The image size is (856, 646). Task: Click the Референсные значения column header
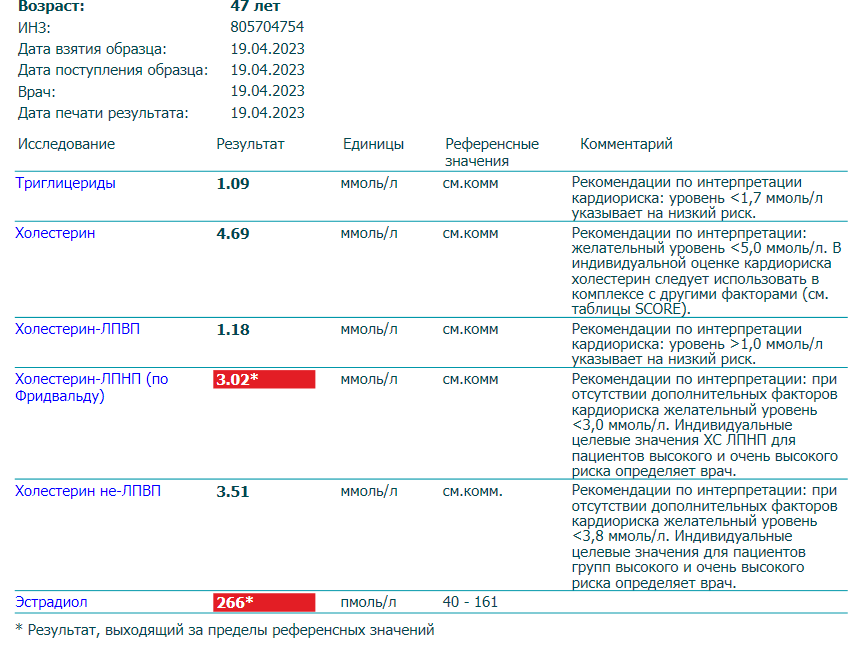pos(491,152)
